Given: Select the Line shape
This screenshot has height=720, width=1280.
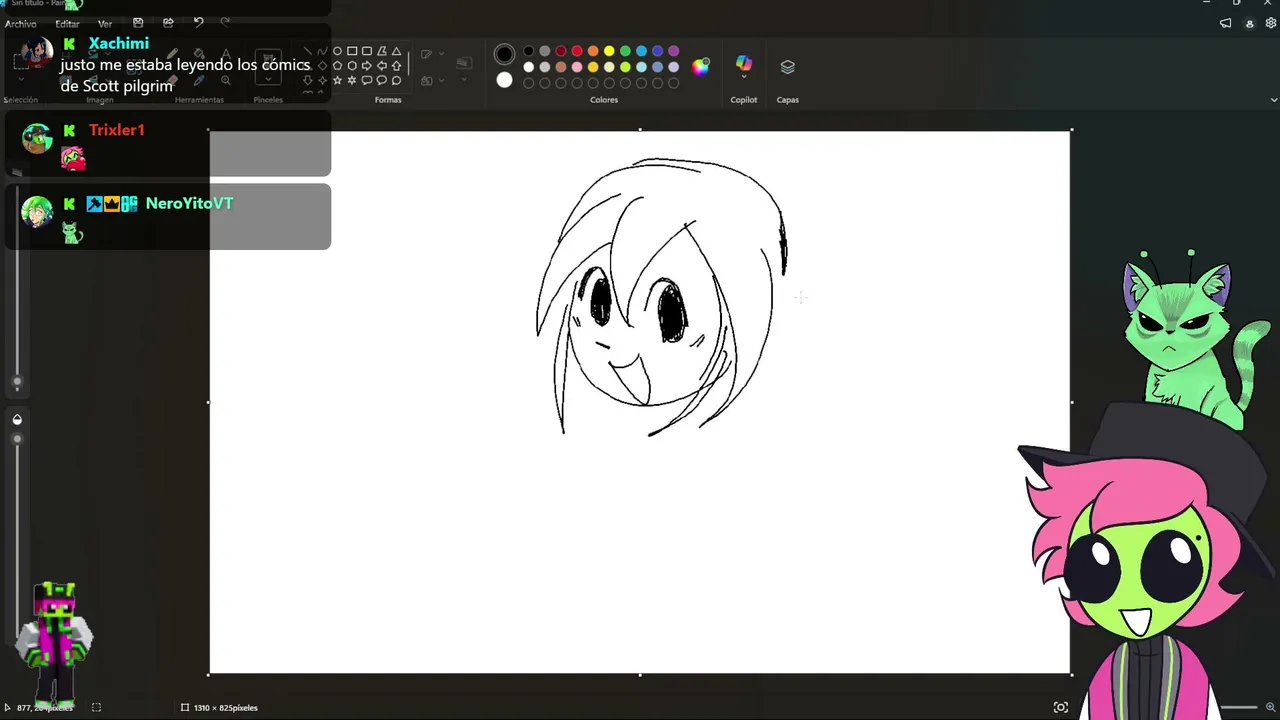Looking at the screenshot, I should pyautogui.click(x=308, y=51).
